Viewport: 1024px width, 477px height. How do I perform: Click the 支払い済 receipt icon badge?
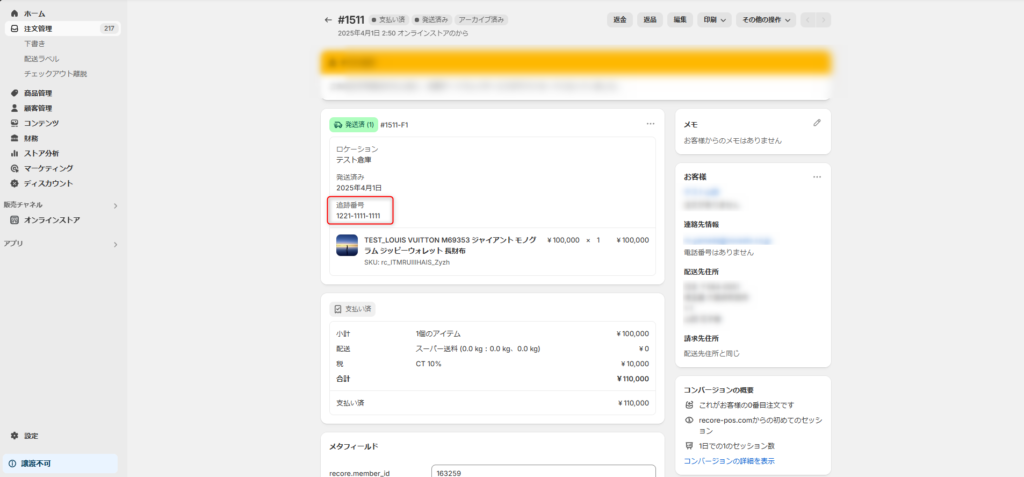coord(352,308)
